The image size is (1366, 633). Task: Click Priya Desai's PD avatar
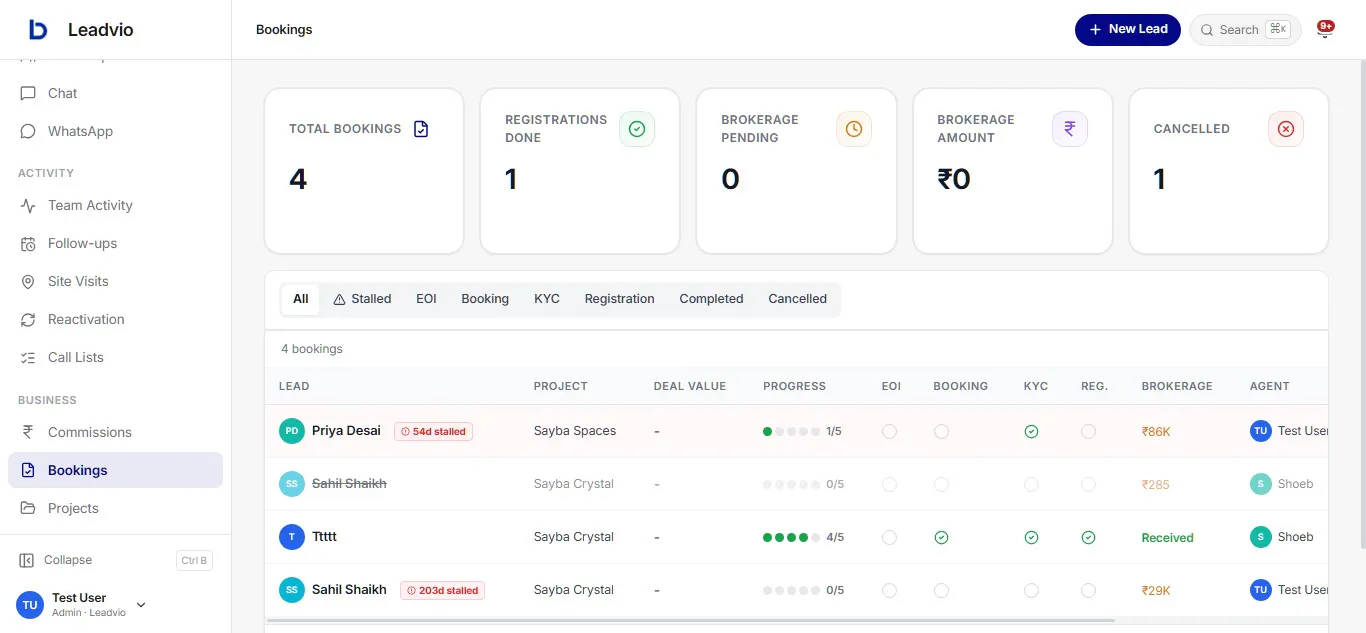tap(292, 431)
